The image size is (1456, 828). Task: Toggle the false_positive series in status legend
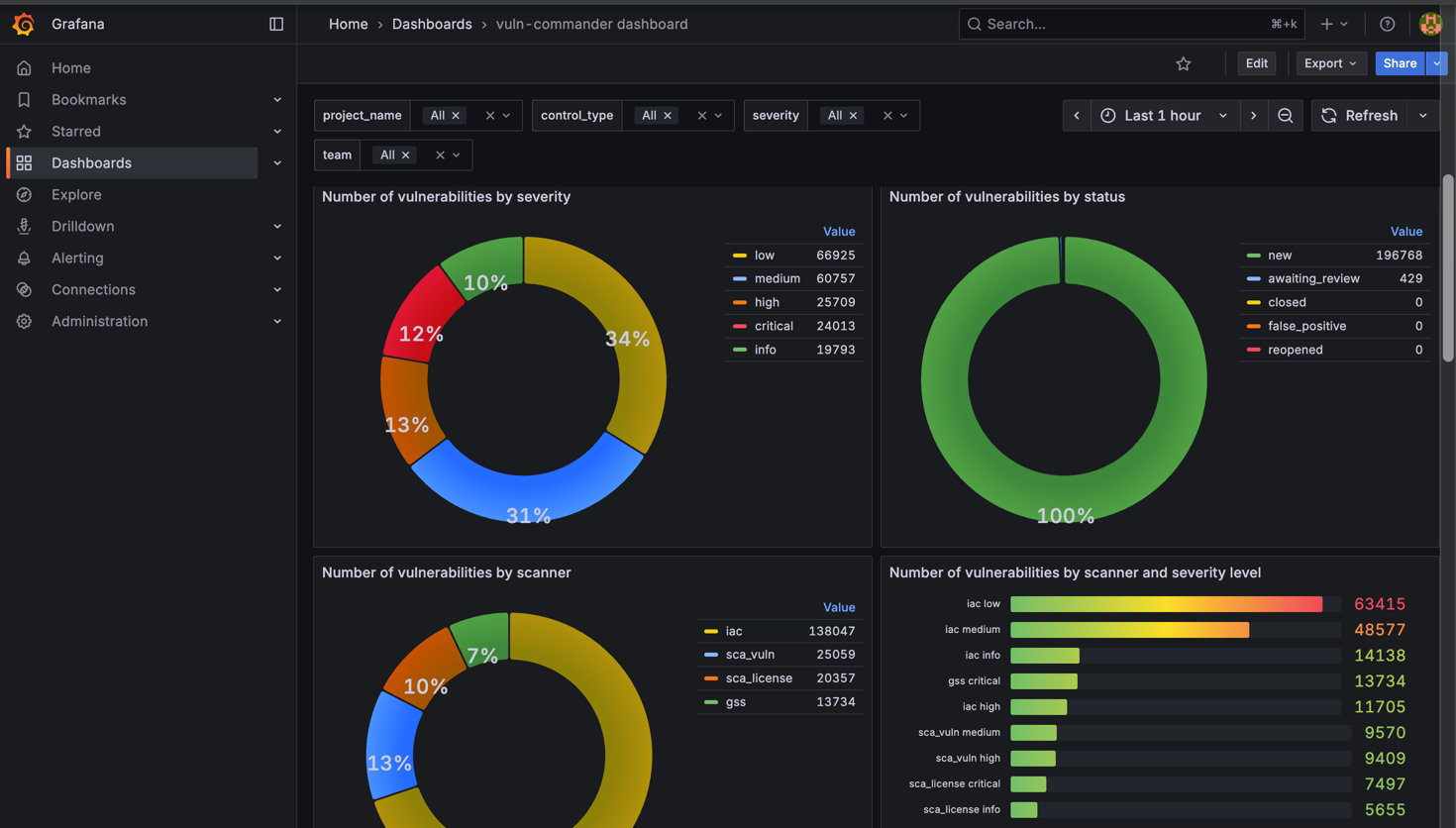[1306, 327]
